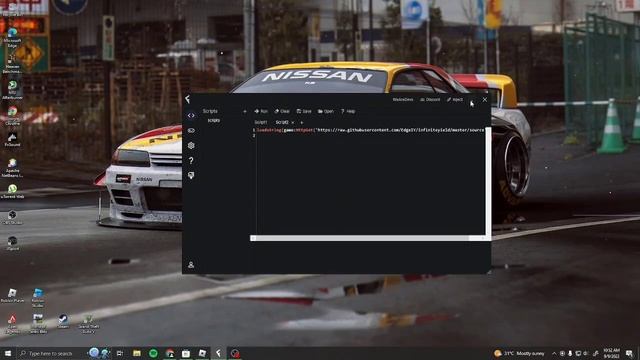Open a script file
The image size is (640, 360).
point(326,111)
